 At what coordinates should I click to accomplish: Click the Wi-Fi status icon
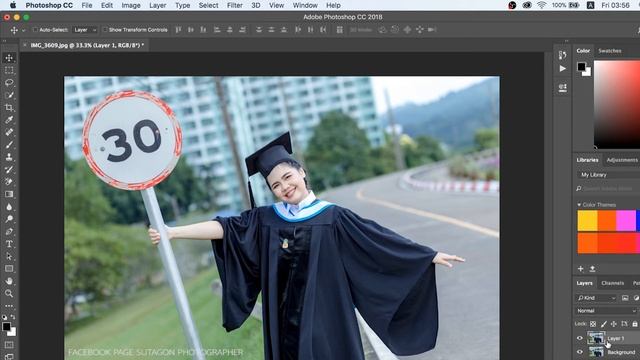coord(542,5)
